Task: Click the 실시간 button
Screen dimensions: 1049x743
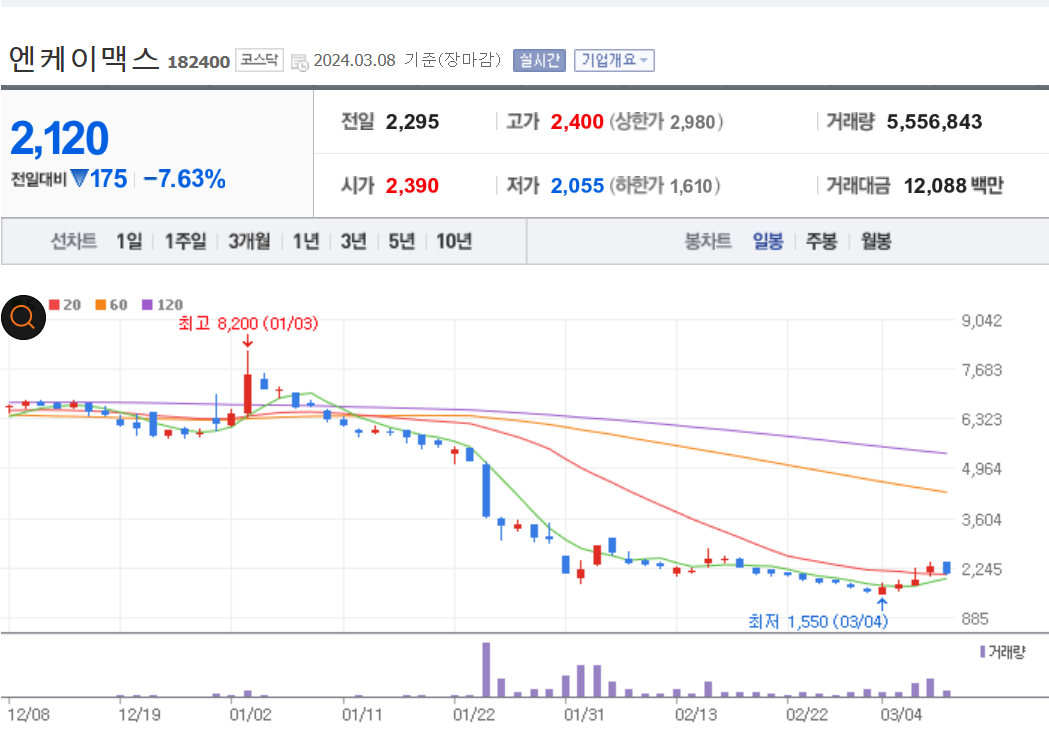Action: (x=539, y=60)
